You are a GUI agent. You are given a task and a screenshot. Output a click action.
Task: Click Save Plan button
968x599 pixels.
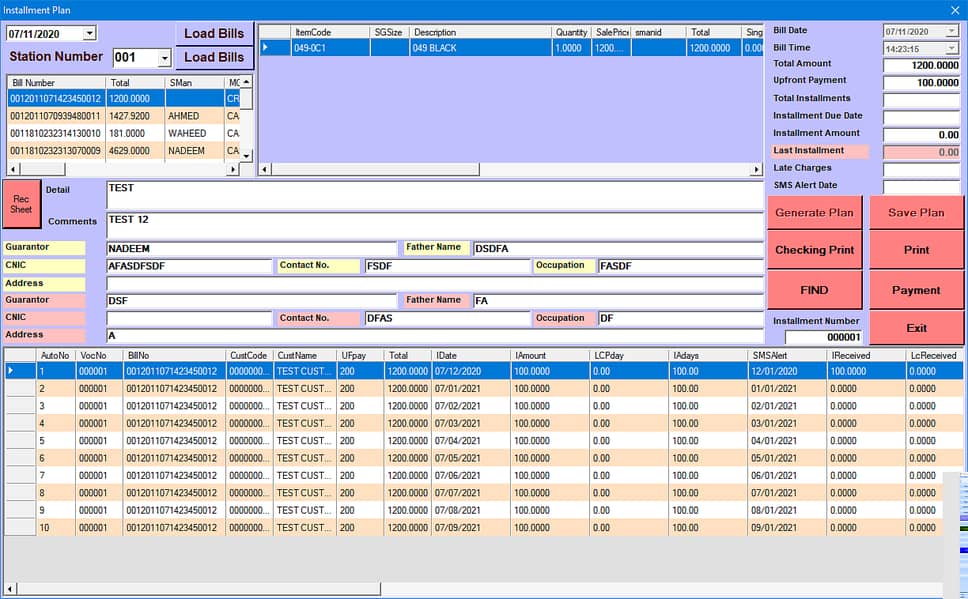[x=916, y=212]
